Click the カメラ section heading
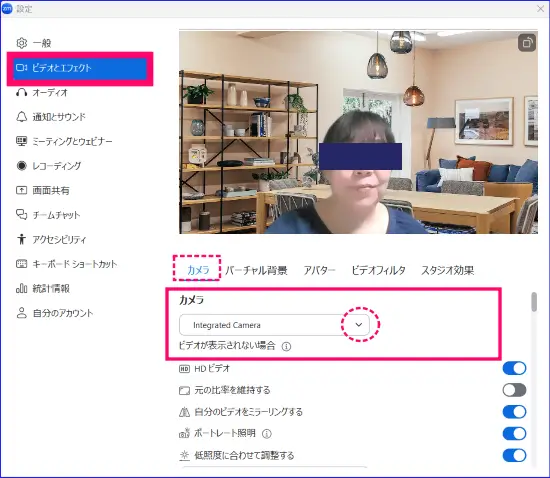 (x=192, y=300)
